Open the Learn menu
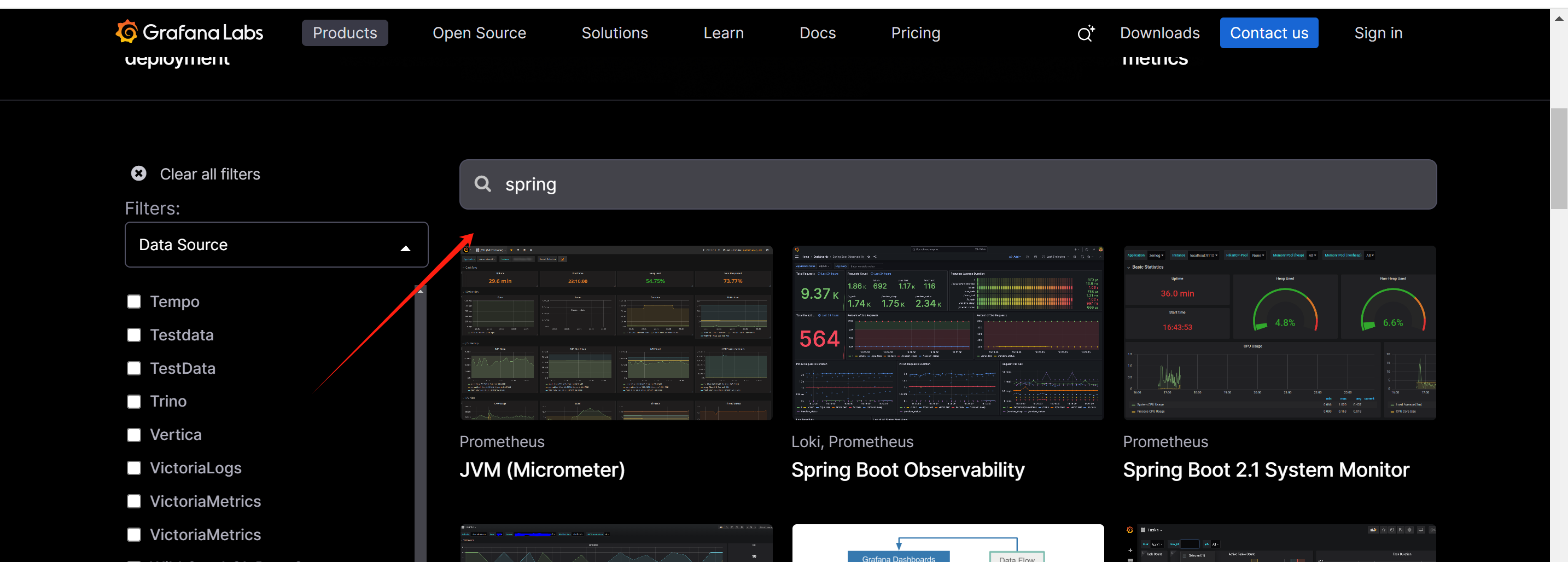 coord(723,33)
